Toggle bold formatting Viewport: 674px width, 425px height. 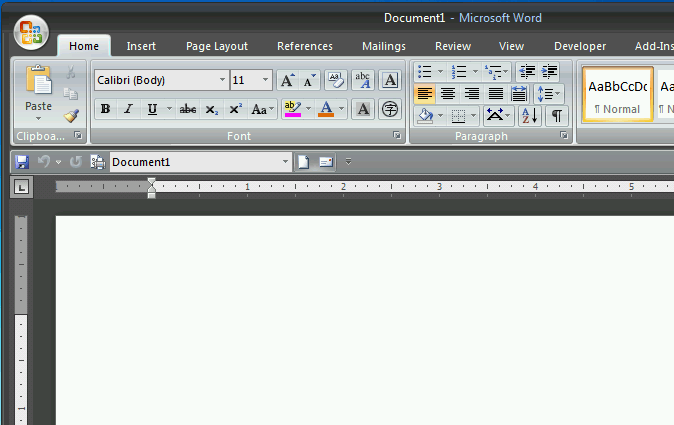105,109
